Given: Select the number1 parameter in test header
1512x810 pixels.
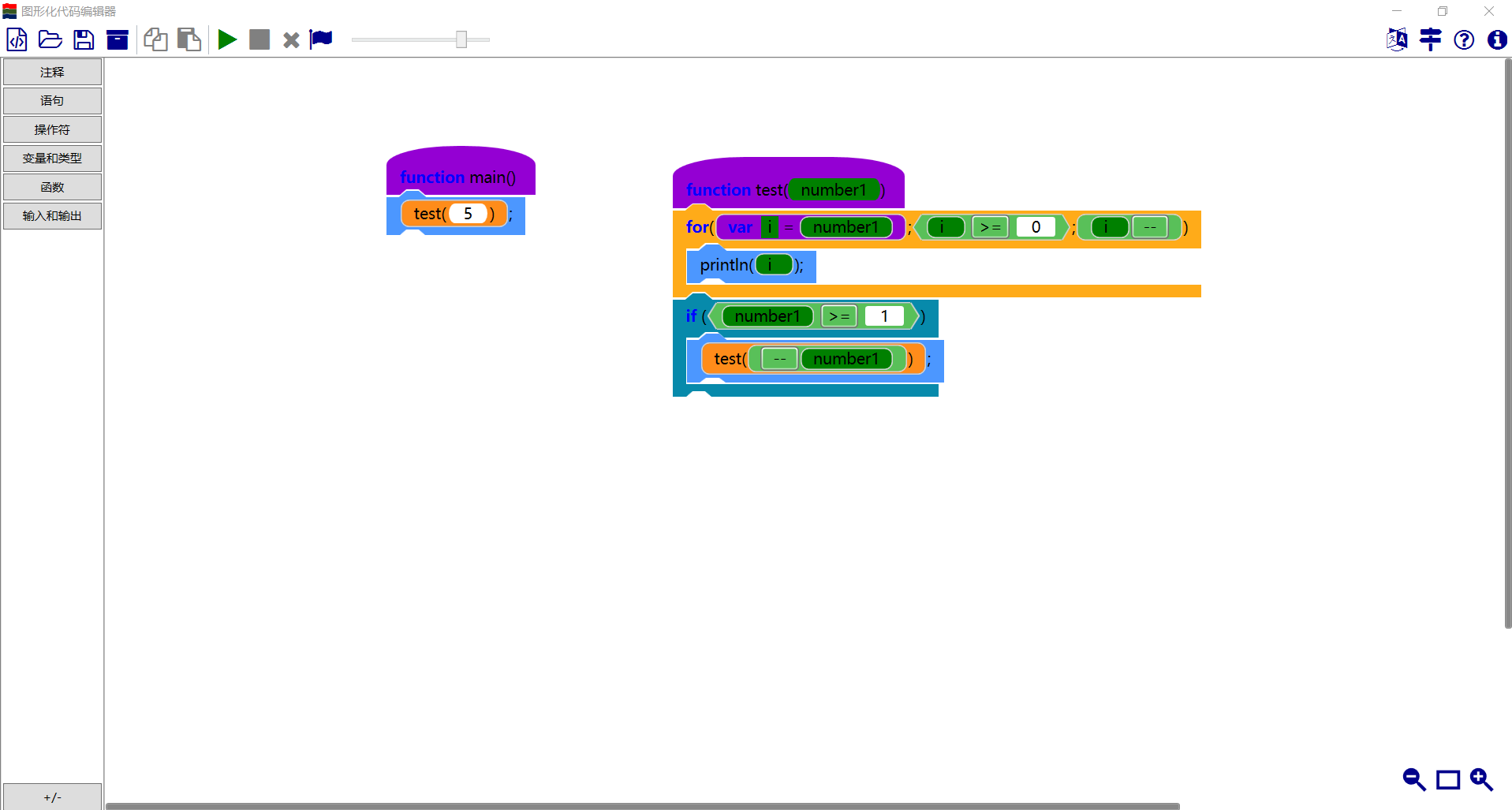Looking at the screenshot, I should (x=834, y=190).
